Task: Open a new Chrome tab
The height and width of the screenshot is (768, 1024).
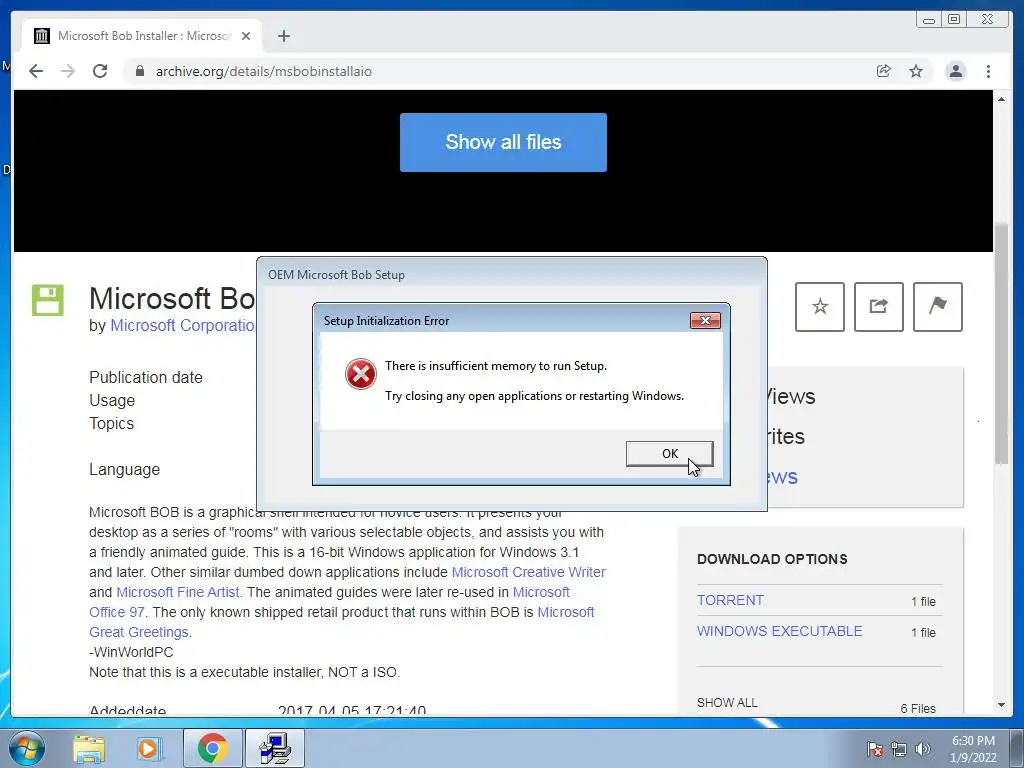Action: (283, 36)
